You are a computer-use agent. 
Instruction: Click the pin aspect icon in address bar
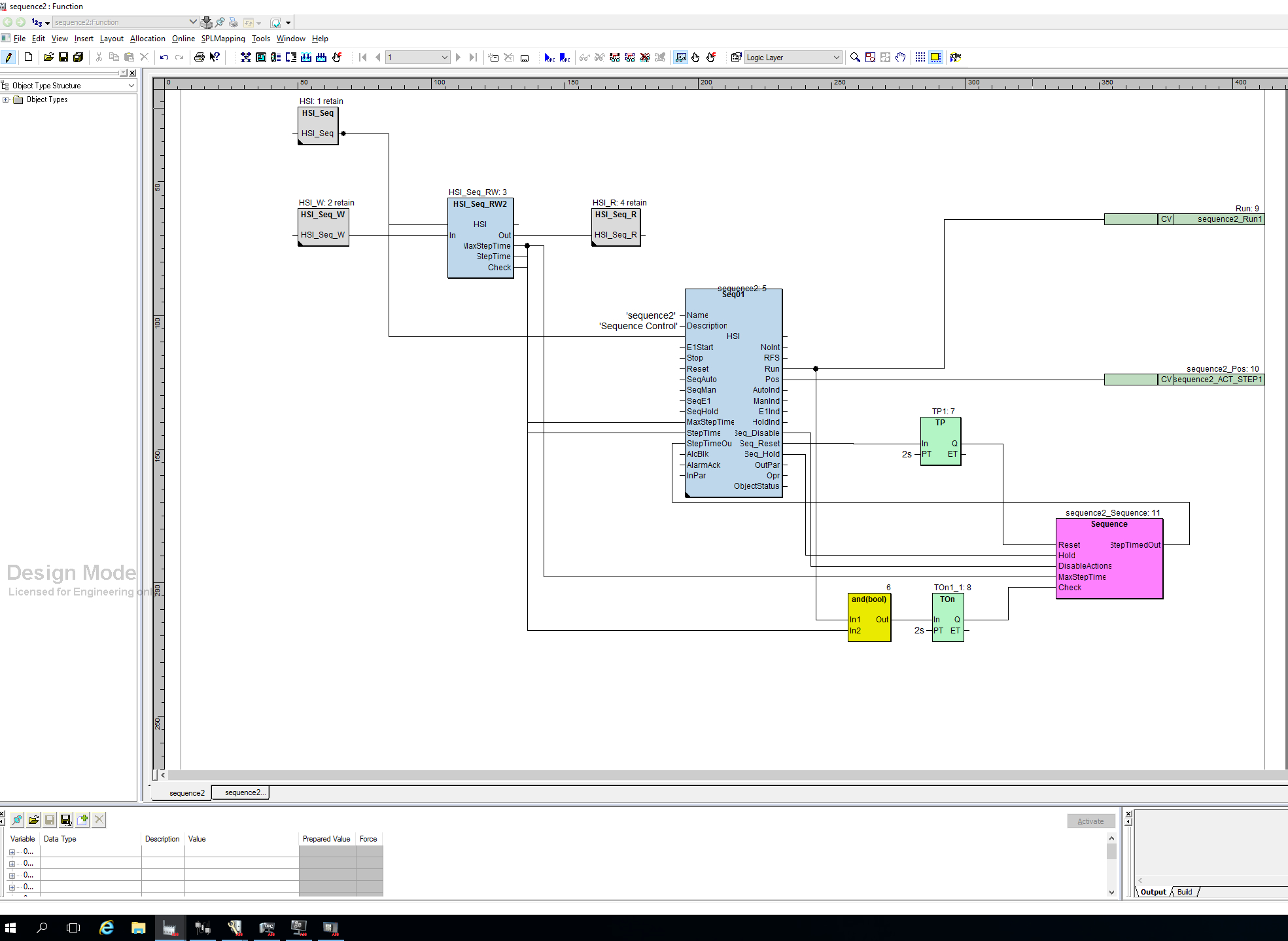tap(220, 22)
